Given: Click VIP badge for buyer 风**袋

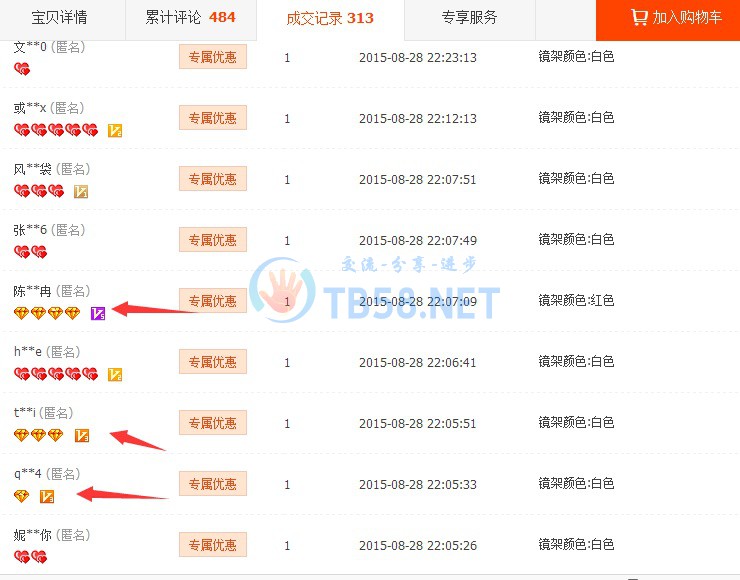Looking at the screenshot, I should [x=81, y=191].
